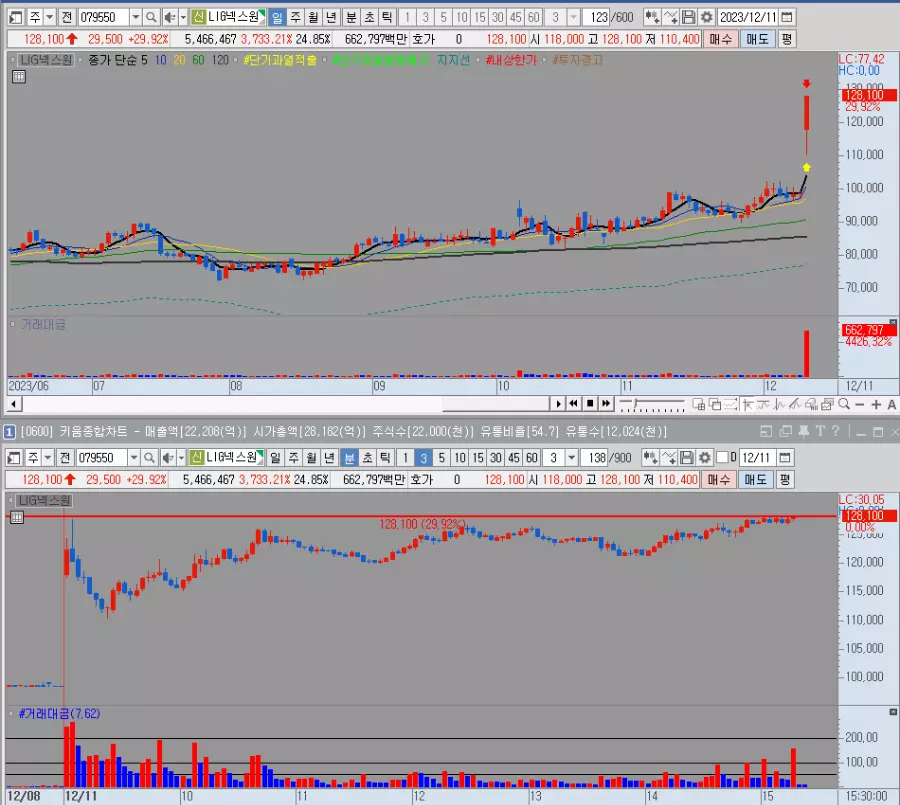Open the interval '3' dropdown arrow in bottom chart
Image resolution: width=900 pixels, height=805 pixels.
point(571,458)
